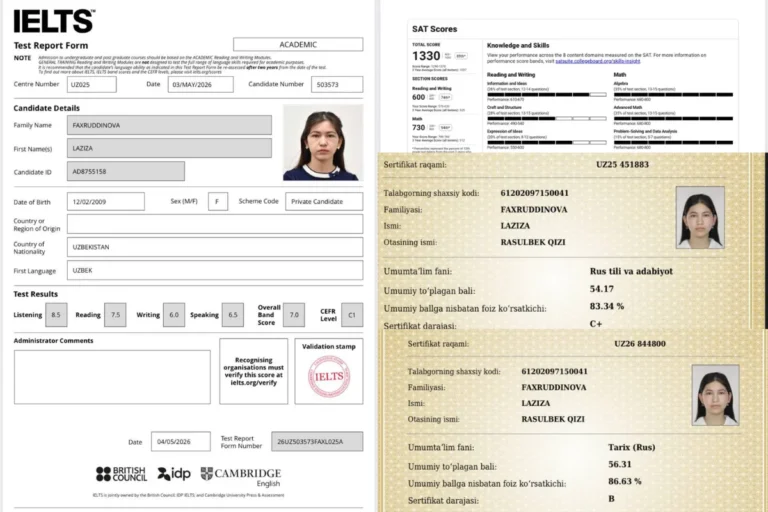Screen dimensions: 768x512
Task: Click the Centre Number field UZ025
Action: click(x=92, y=84)
